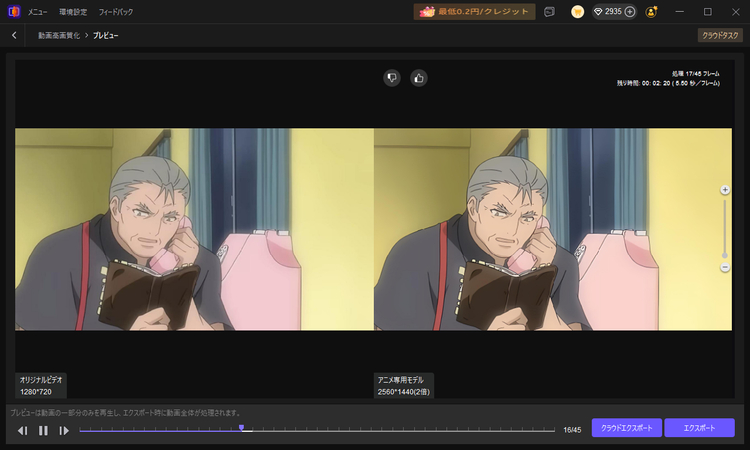Image resolution: width=750 pixels, height=450 pixels.
Task: Click the アニメ専用モデル 2560*1440 label
Action: pos(404,385)
